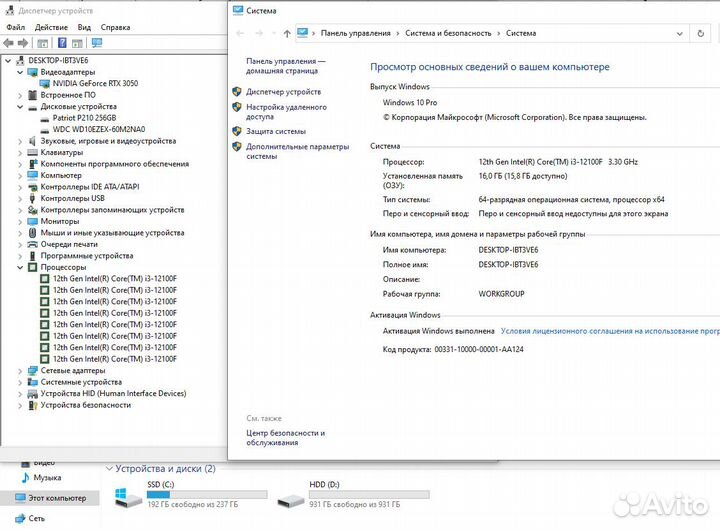Click shield icon beside Защита системы

(237, 131)
